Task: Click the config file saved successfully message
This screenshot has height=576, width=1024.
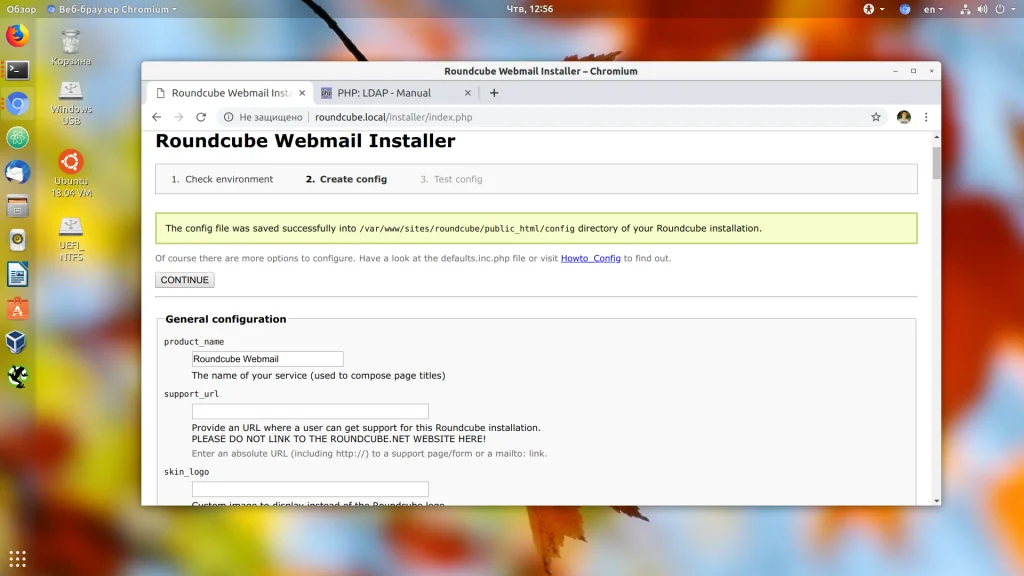Action: pos(536,228)
